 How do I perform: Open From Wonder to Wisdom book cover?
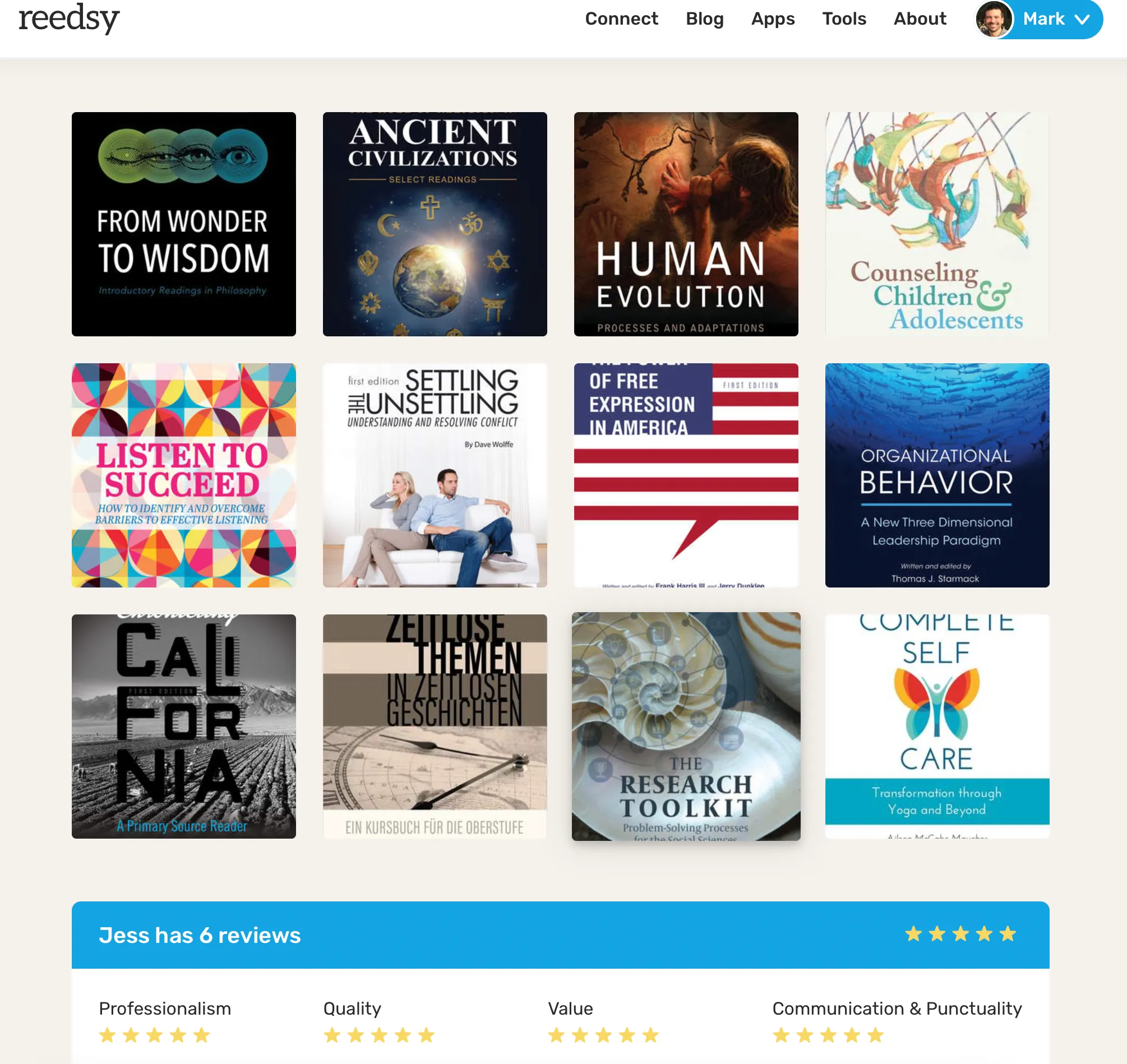click(184, 224)
